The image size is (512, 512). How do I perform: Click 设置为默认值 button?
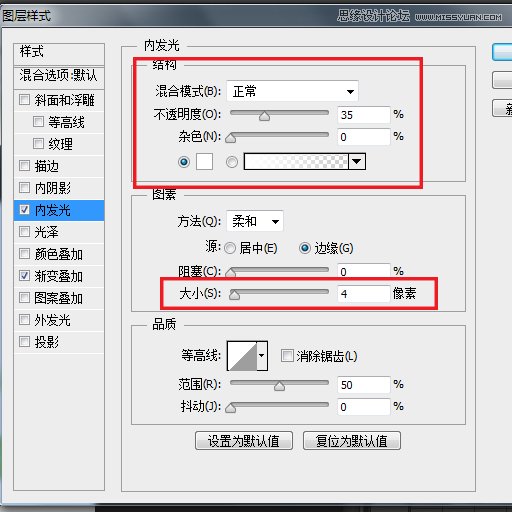pyautogui.click(x=244, y=441)
